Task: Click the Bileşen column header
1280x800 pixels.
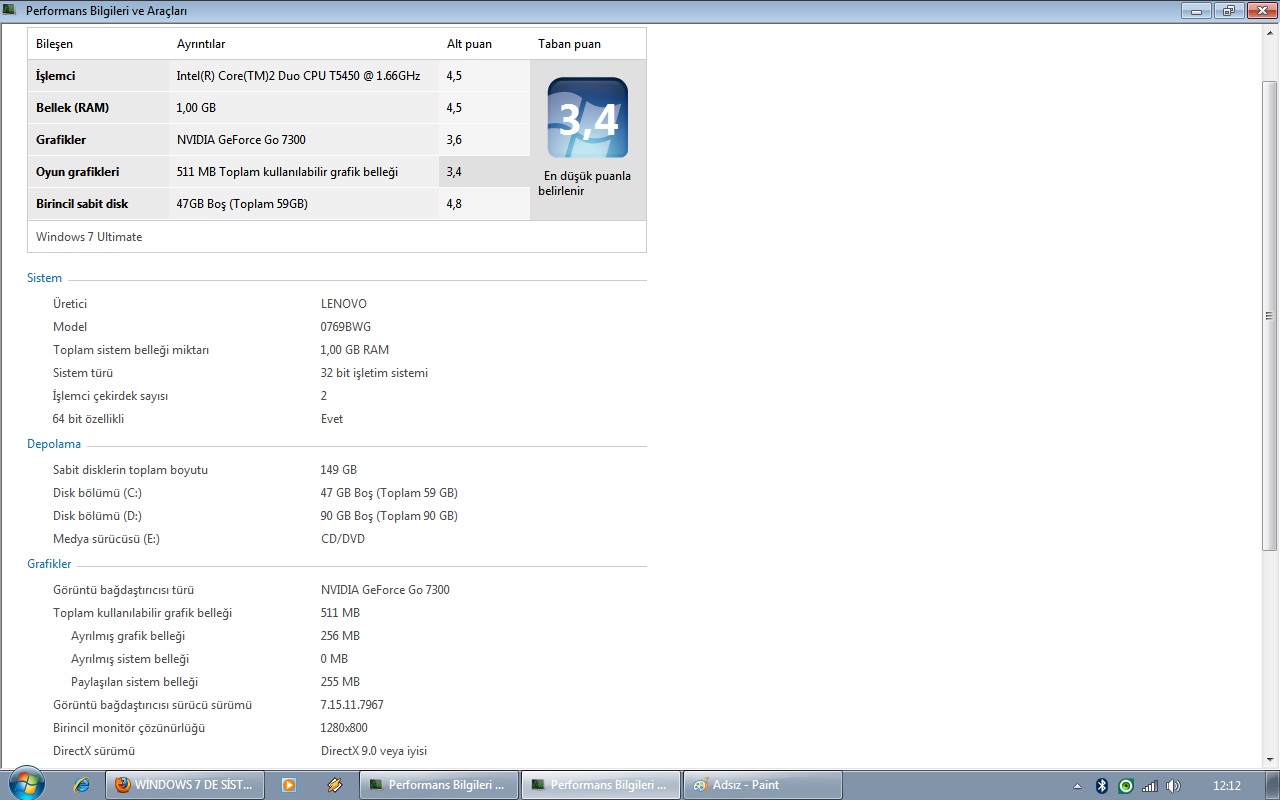Action: [54, 44]
